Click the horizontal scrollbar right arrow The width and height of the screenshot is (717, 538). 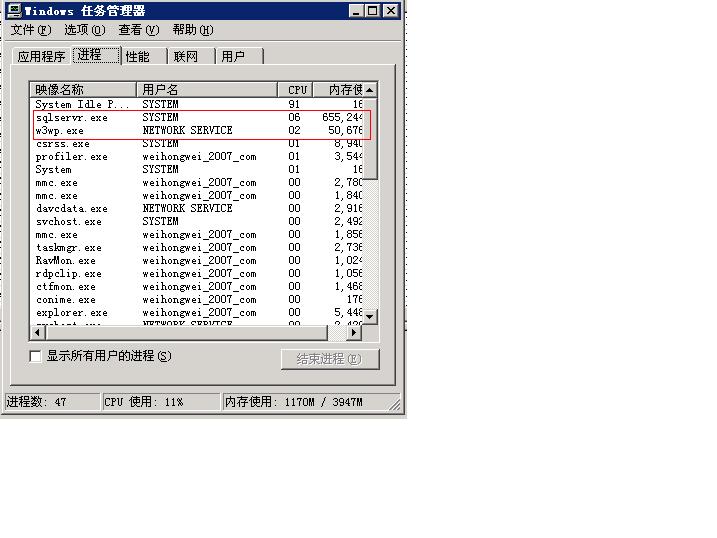353,333
